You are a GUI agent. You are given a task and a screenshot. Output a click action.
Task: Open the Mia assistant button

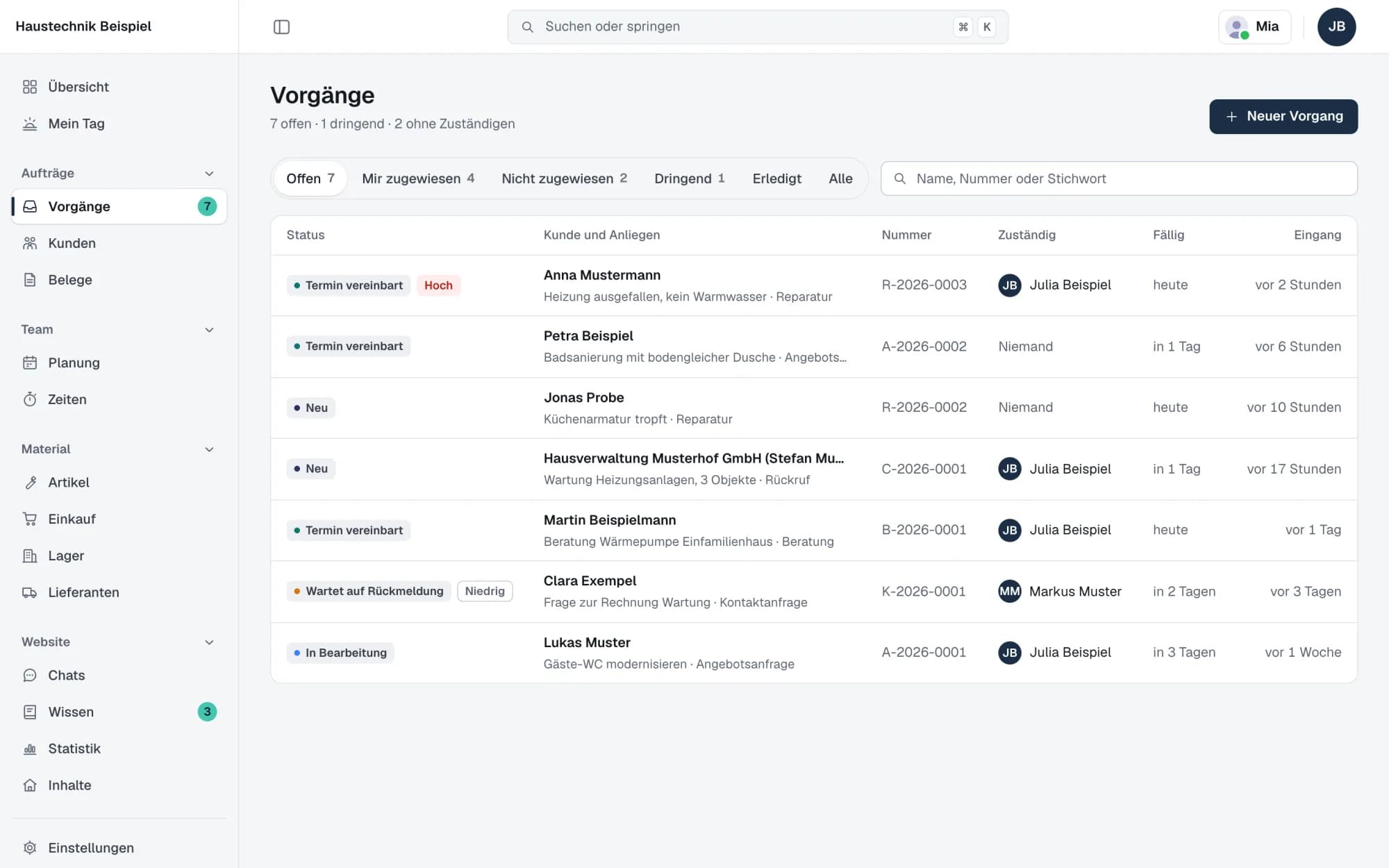pyautogui.click(x=1254, y=27)
